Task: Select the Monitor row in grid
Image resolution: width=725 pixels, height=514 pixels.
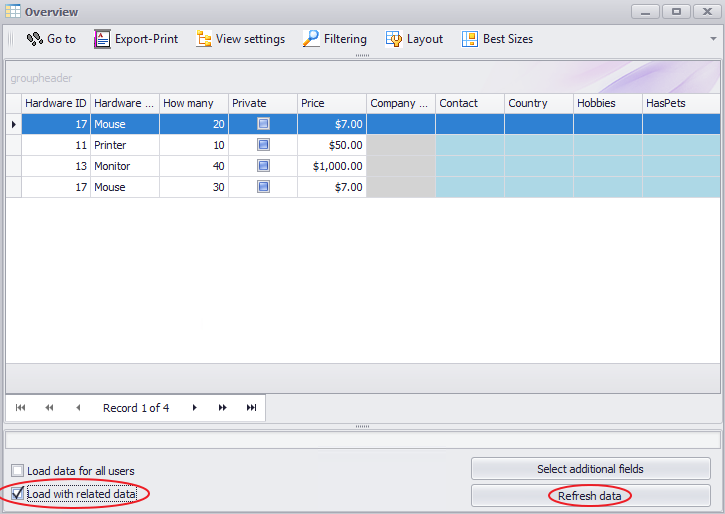Action: (125, 166)
